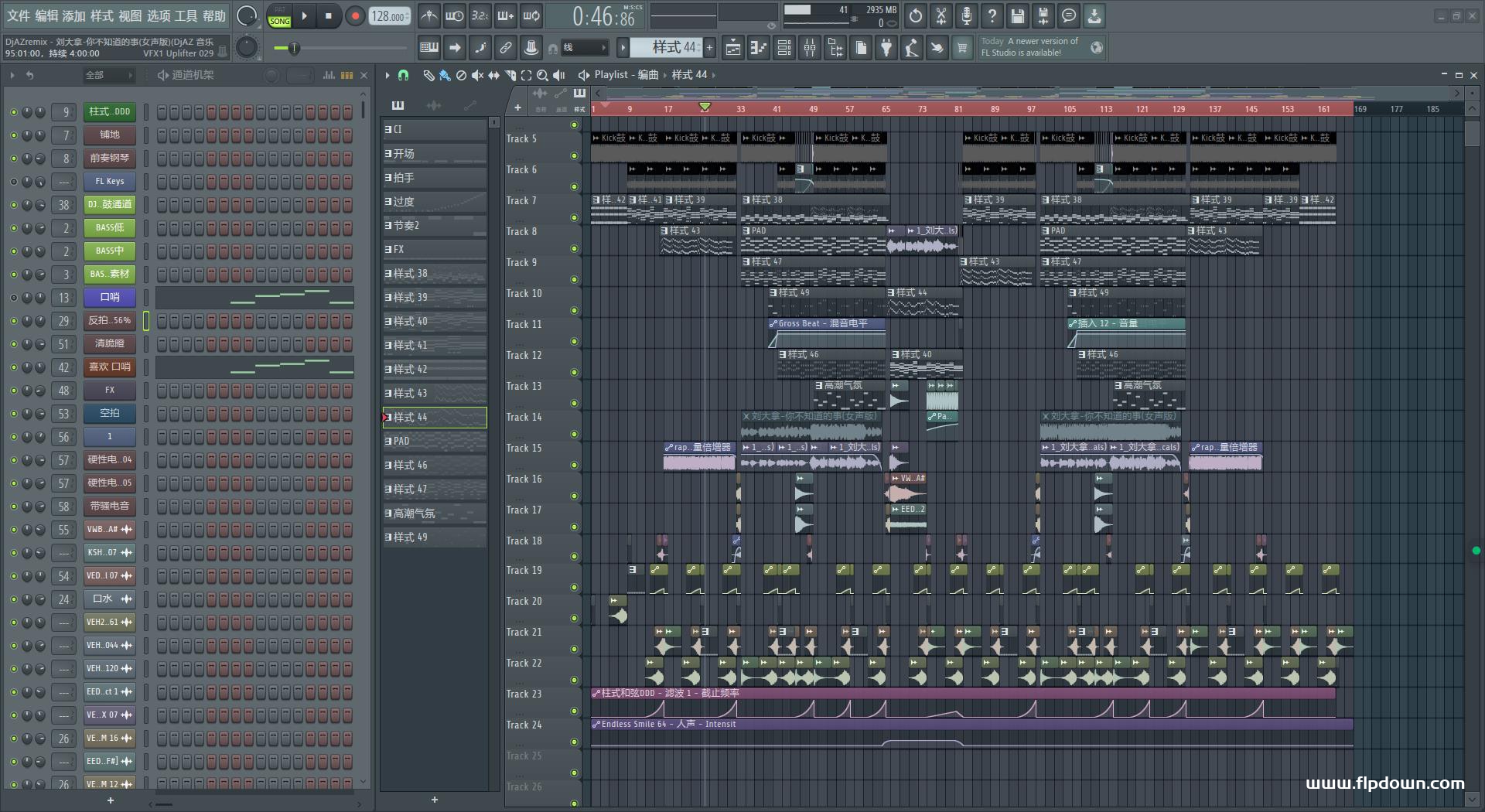The height and width of the screenshot is (812, 1485).
Task: Select the FL Keys channel button
Action: click(x=110, y=181)
